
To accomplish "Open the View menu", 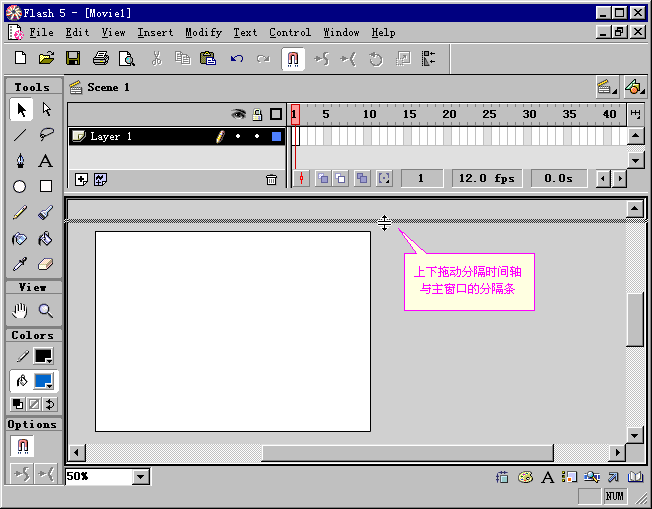I will tap(114, 32).
